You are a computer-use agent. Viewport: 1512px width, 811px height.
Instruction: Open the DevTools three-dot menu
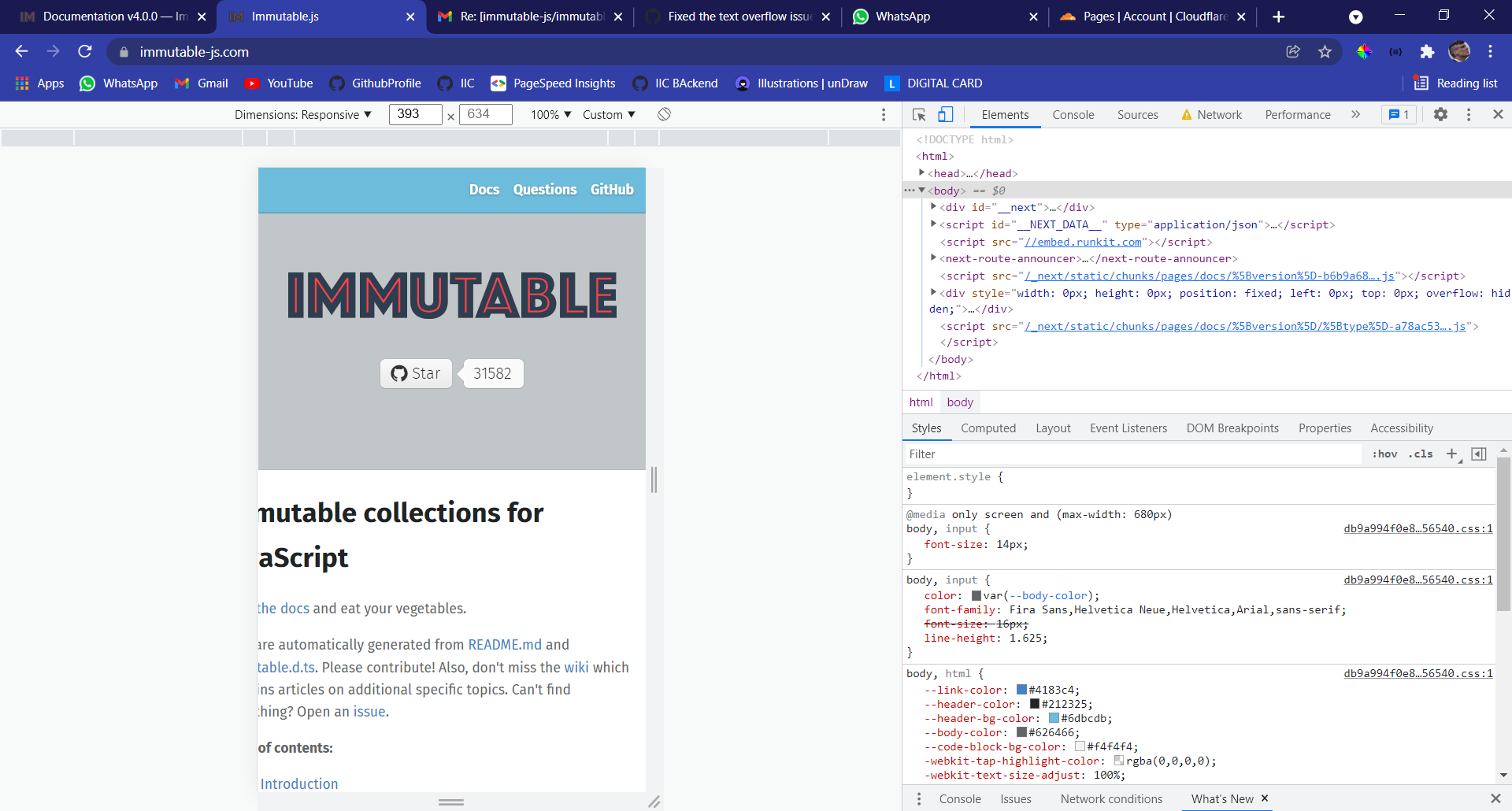point(1469,114)
